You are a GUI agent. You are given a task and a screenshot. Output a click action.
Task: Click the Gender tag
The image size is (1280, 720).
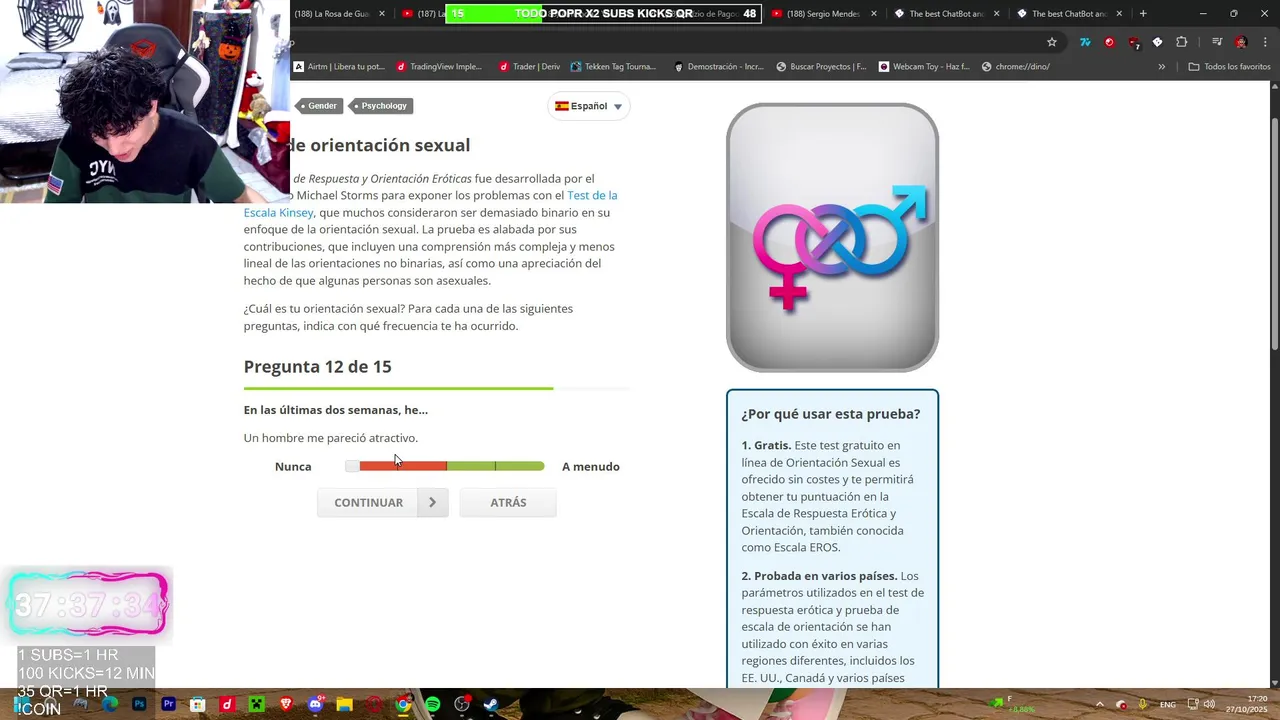click(x=321, y=106)
